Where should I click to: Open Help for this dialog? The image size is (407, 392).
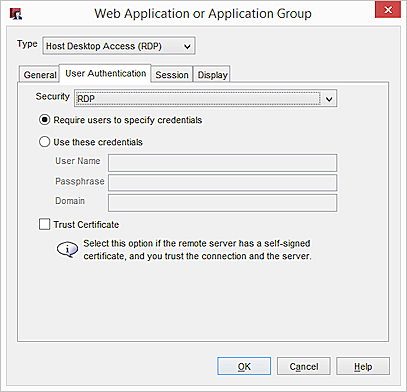pyautogui.click(x=363, y=366)
